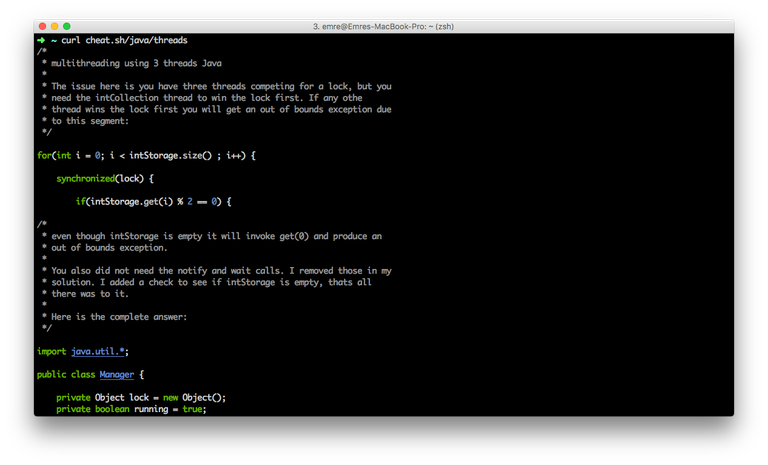Click the green prompt arrow
Screen dimensions: 768x465
[x=40, y=40]
